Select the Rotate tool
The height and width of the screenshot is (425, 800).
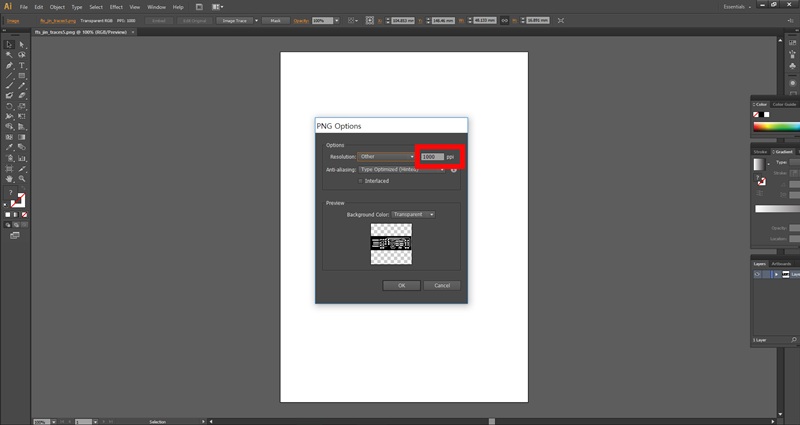(9, 107)
